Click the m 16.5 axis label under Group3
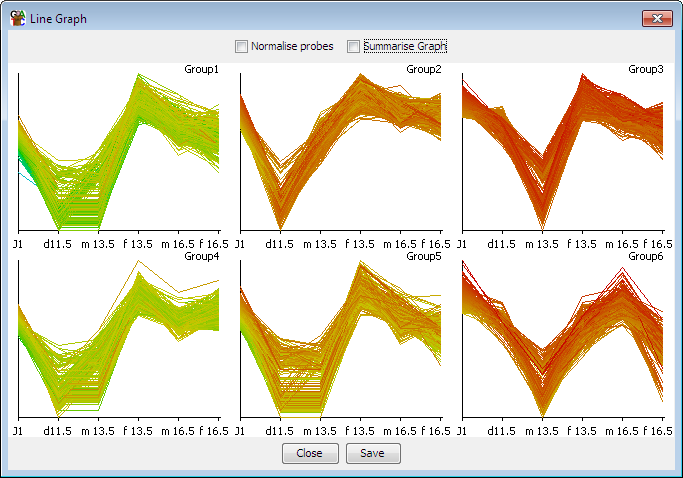Viewport: 683px width, 478px height. [622, 244]
